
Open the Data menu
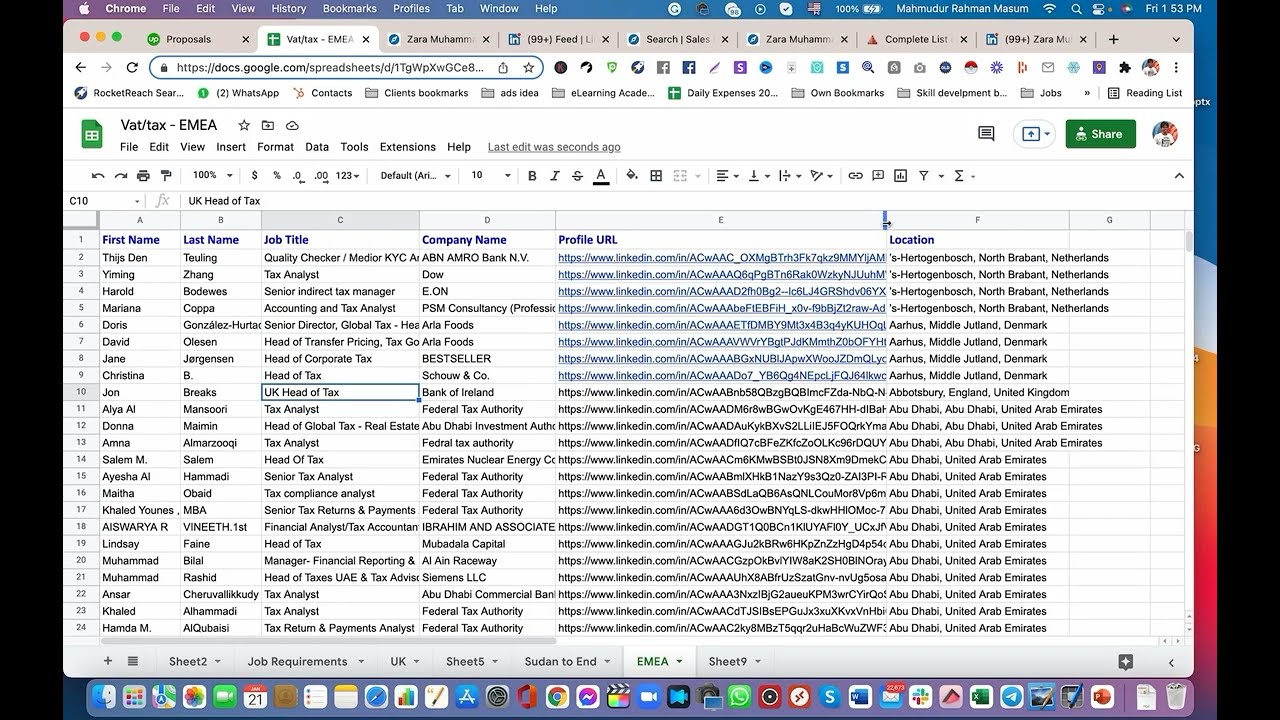(x=317, y=147)
